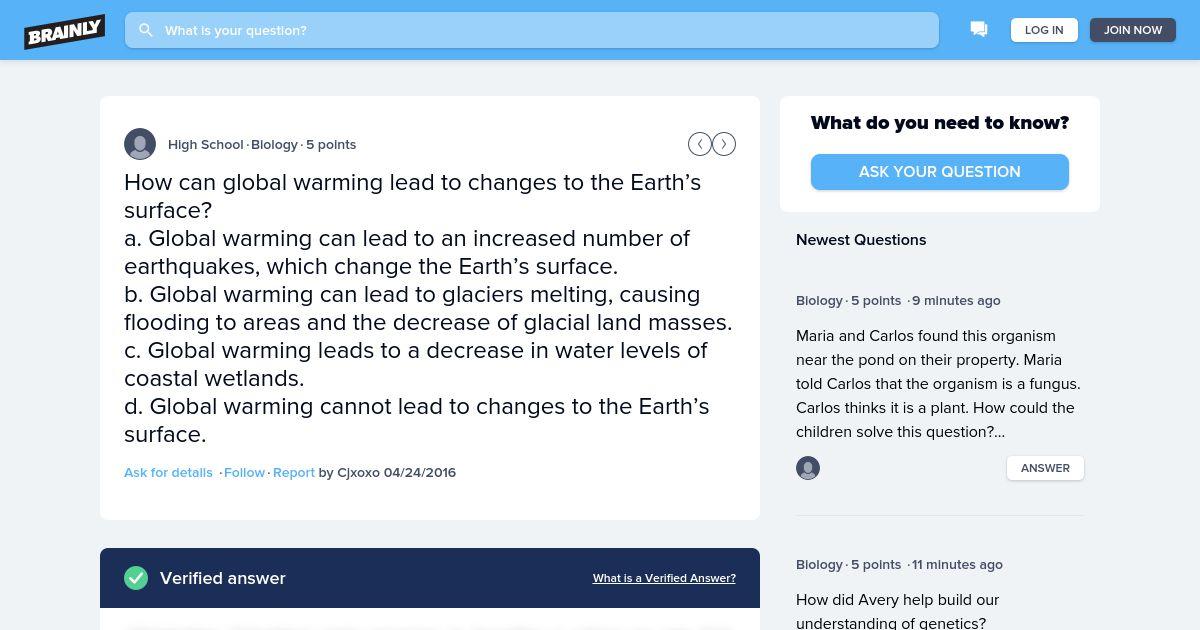1200x630 pixels.
Task: Click the 'Ask for details' link
Action: (x=168, y=472)
